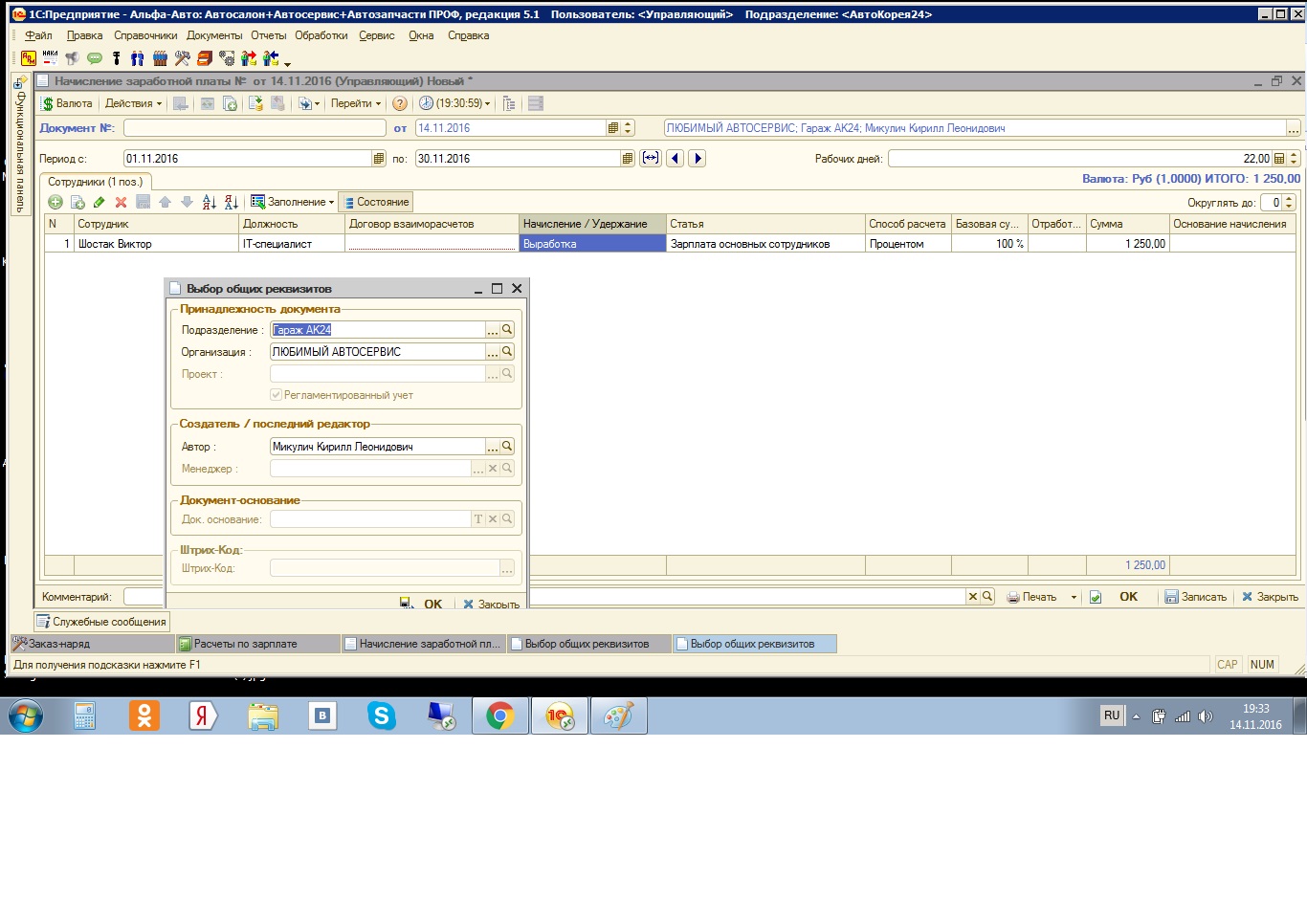This screenshot has height=924, width=1307.
Task: Open the help question mark icon
Action: [x=400, y=103]
